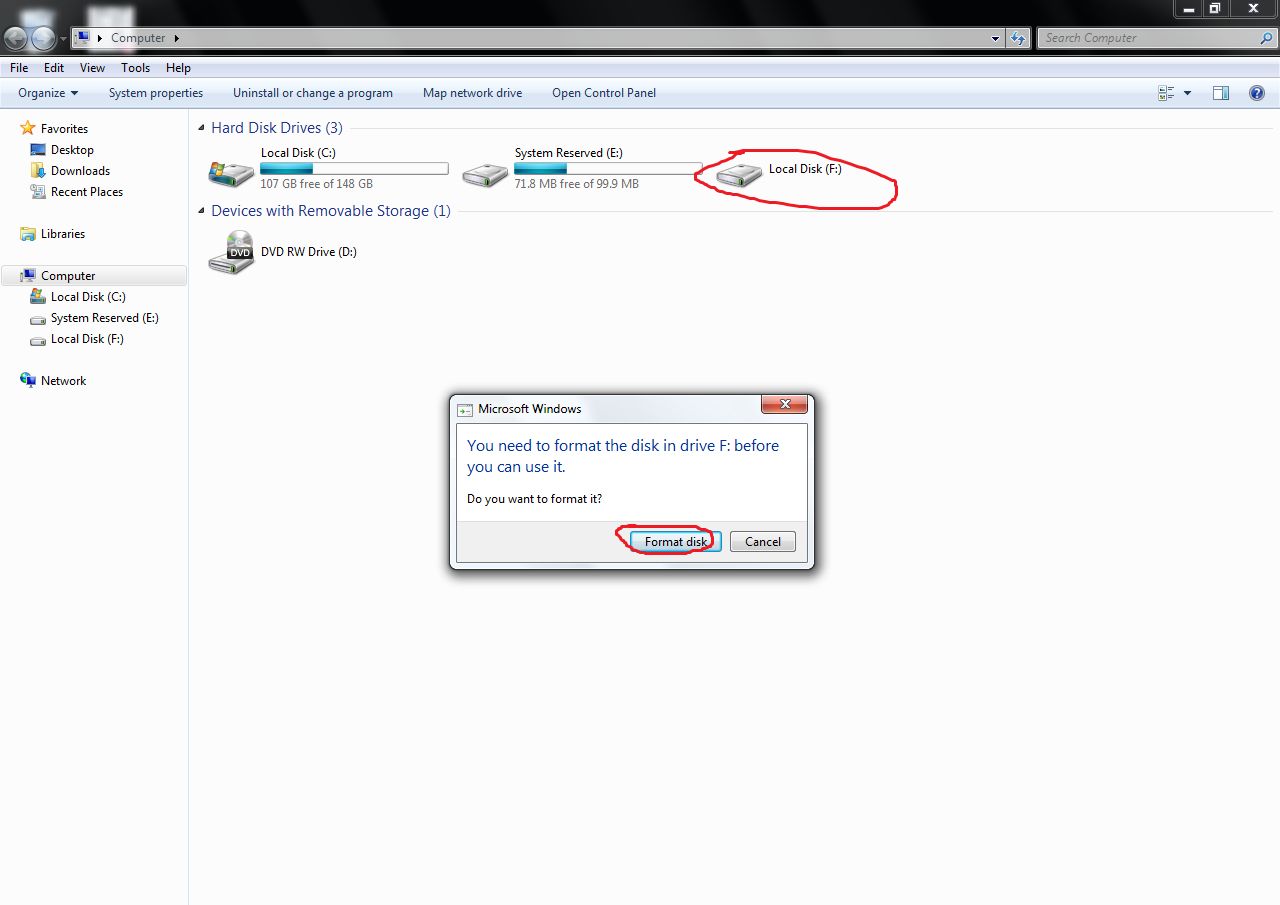This screenshot has height=905, width=1280.
Task: Restore down the Explorer window
Action: pos(1214,8)
